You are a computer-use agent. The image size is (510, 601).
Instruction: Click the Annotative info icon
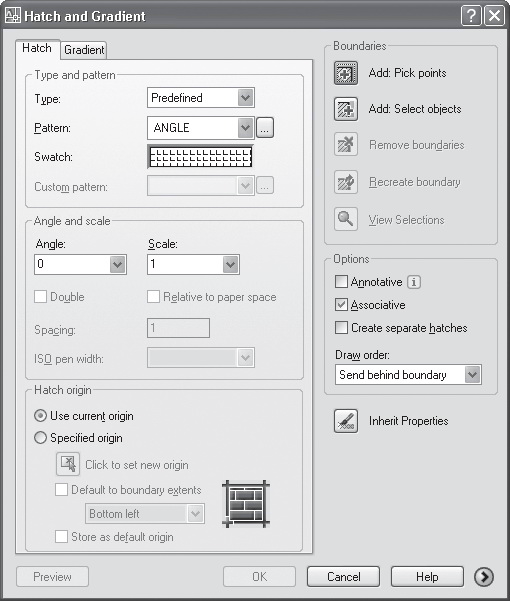[413, 282]
